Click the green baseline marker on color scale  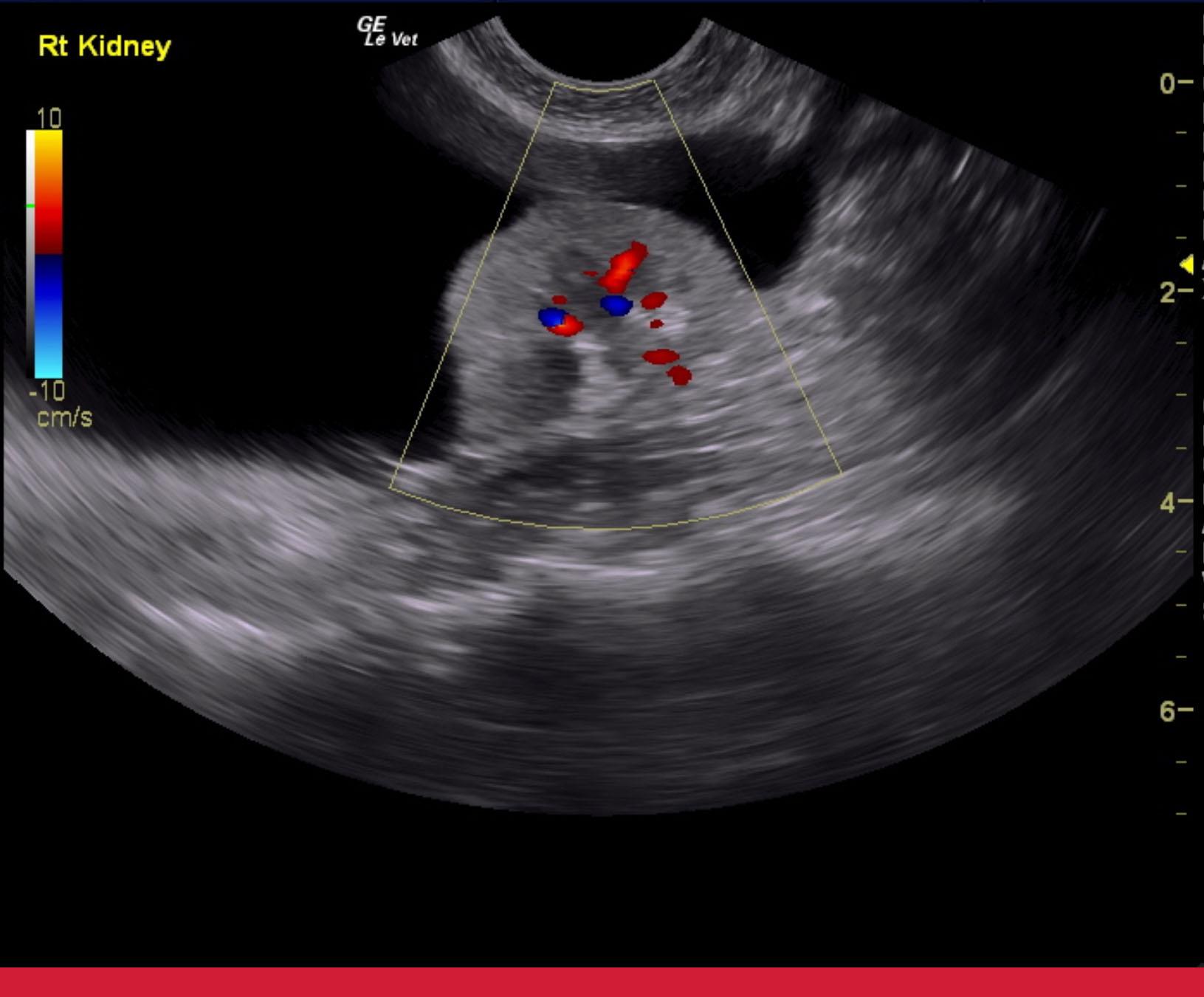(30, 205)
